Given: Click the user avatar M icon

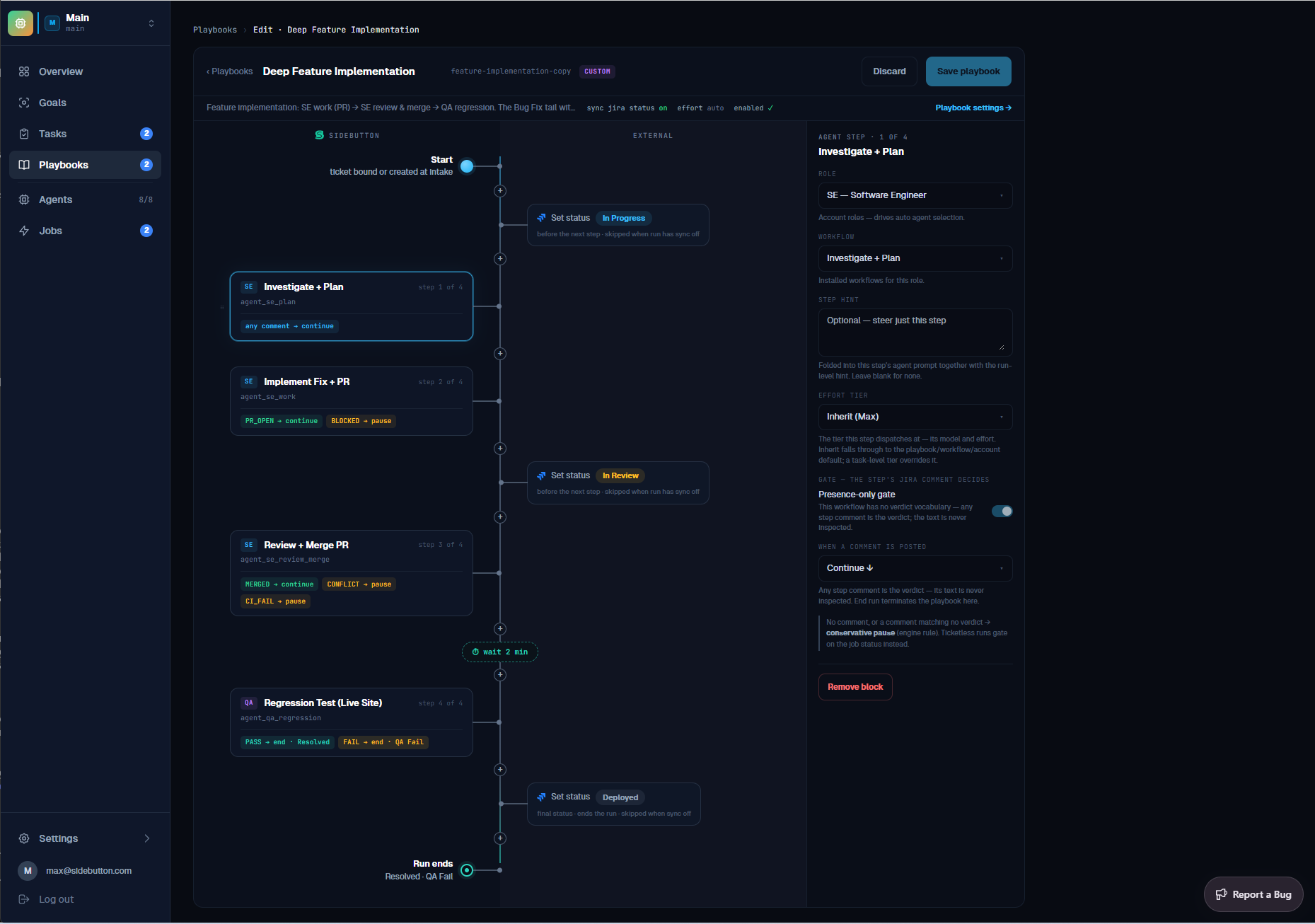Looking at the screenshot, I should (28, 871).
